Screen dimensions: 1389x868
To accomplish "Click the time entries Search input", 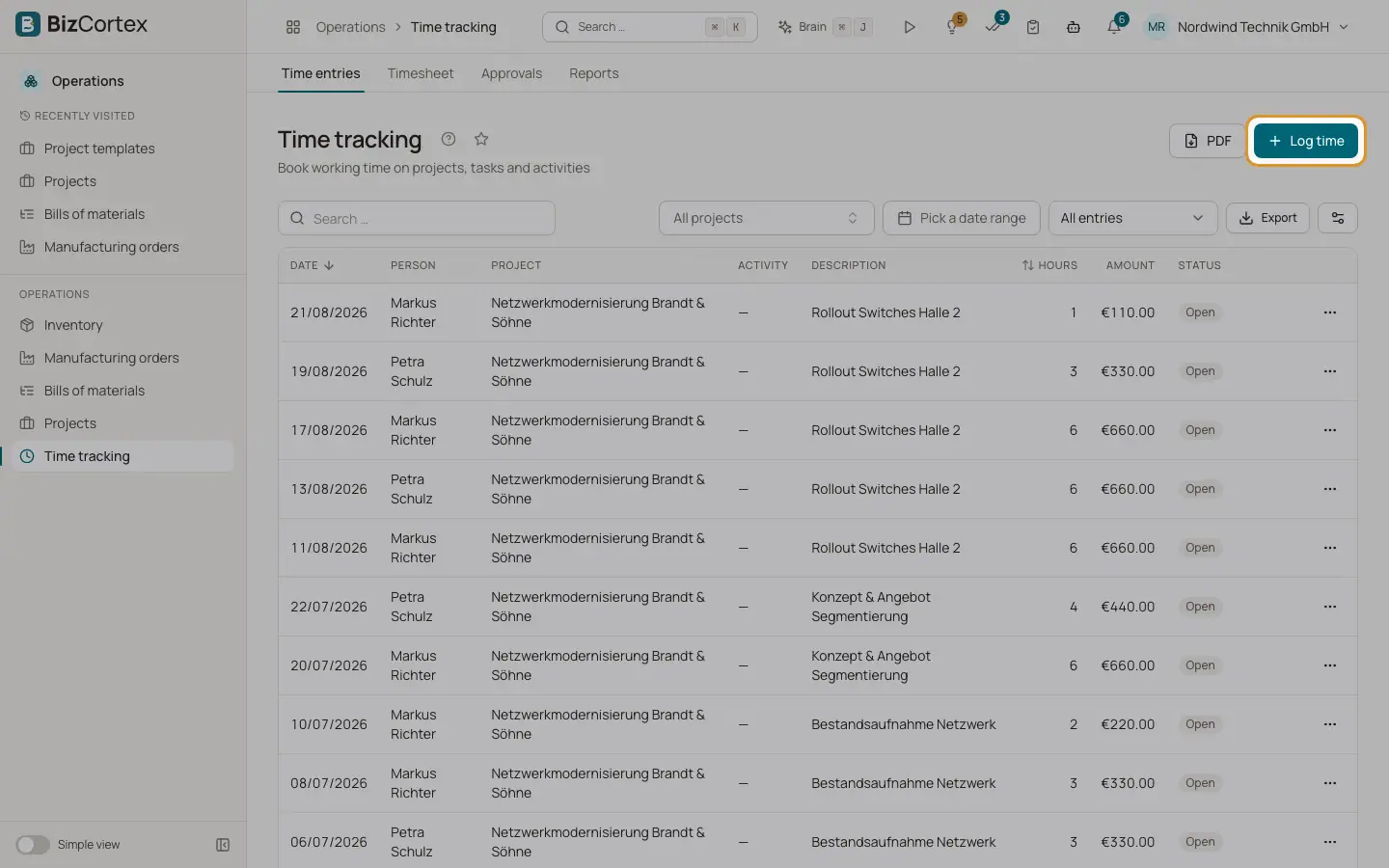I will tap(417, 218).
